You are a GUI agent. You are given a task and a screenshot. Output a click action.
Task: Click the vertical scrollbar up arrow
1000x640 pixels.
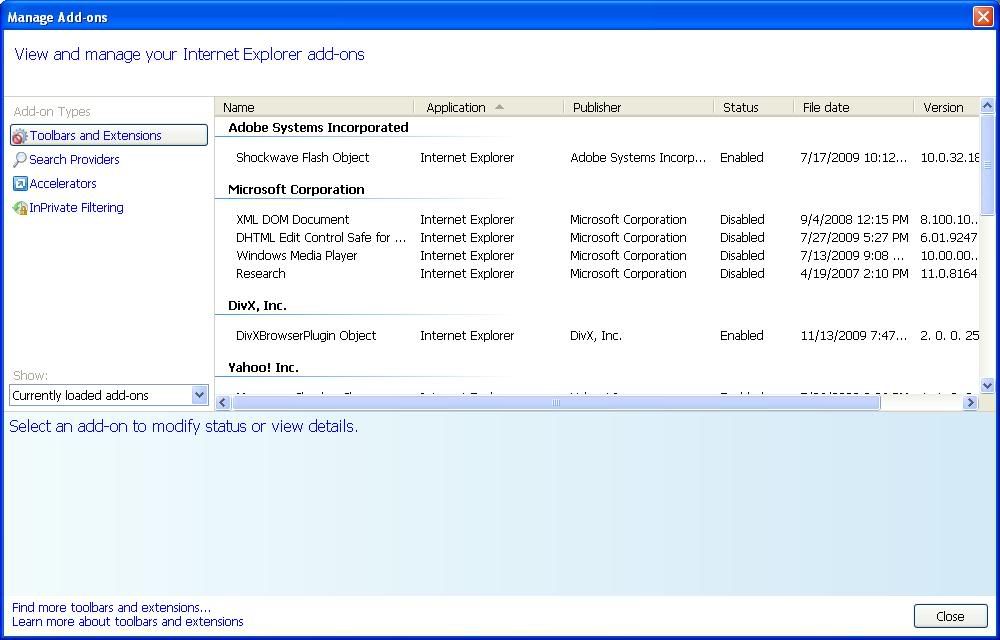click(987, 106)
